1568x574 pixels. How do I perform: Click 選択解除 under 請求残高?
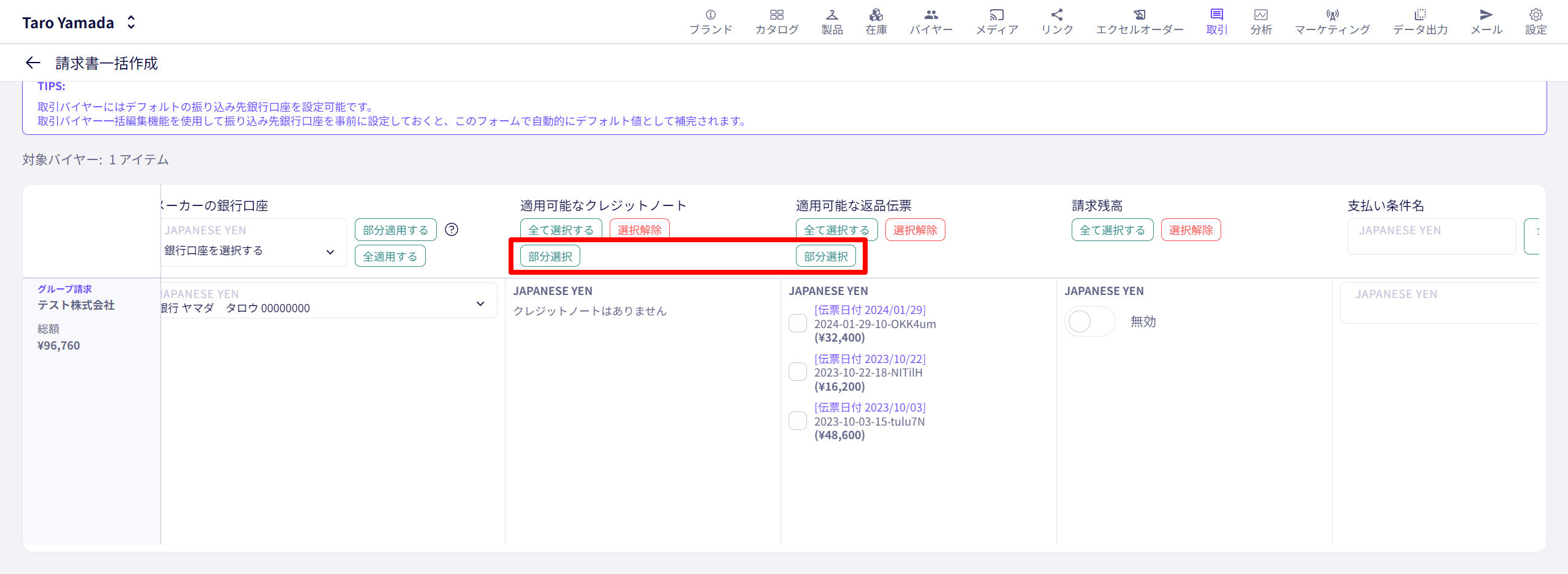click(1191, 230)
